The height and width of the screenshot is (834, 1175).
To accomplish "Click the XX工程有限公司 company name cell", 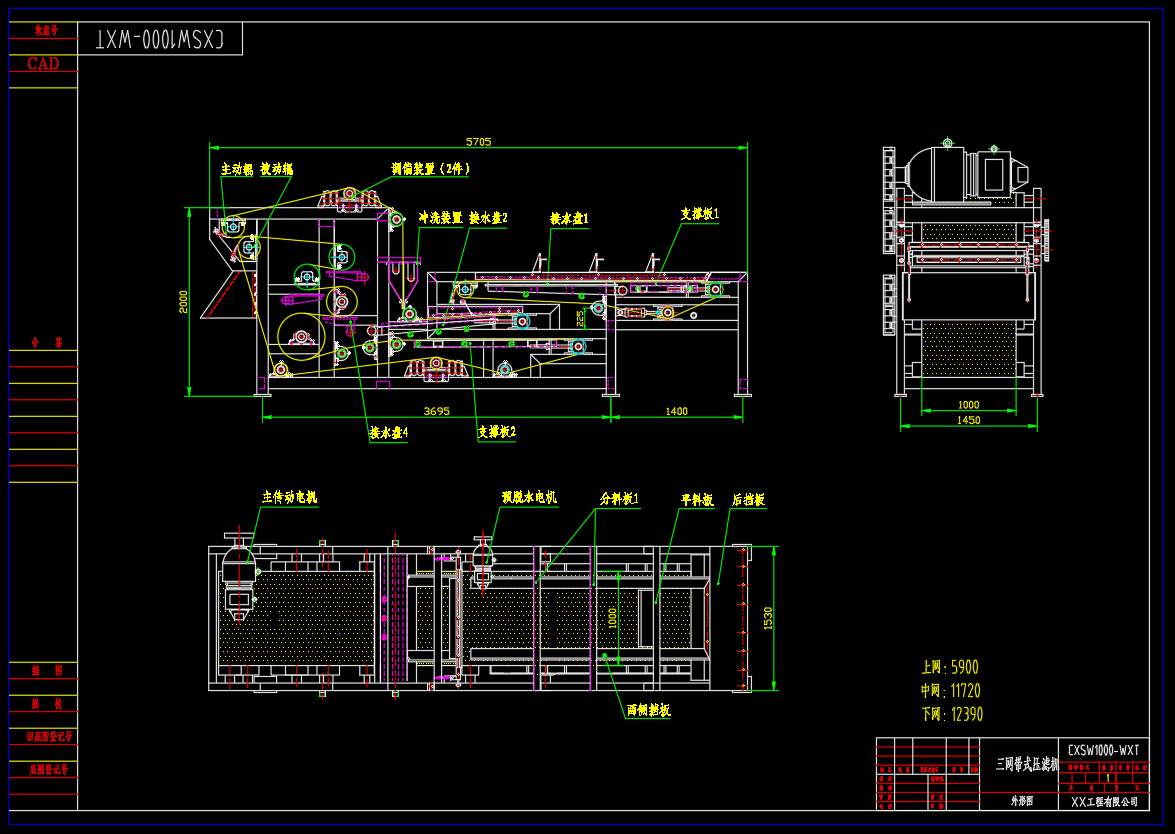I will [1103, 801].
